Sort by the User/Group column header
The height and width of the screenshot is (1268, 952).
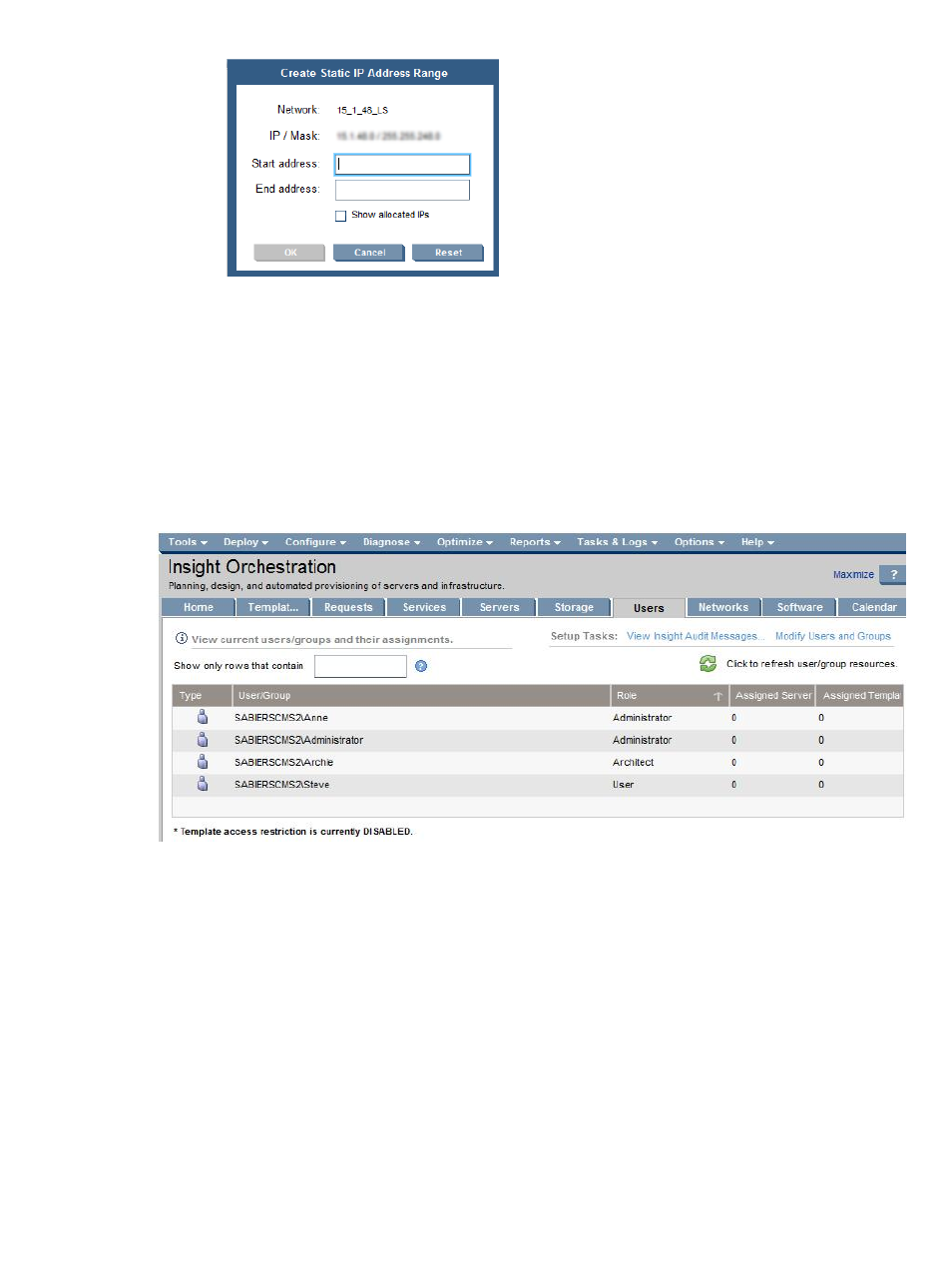pos(421,696)
